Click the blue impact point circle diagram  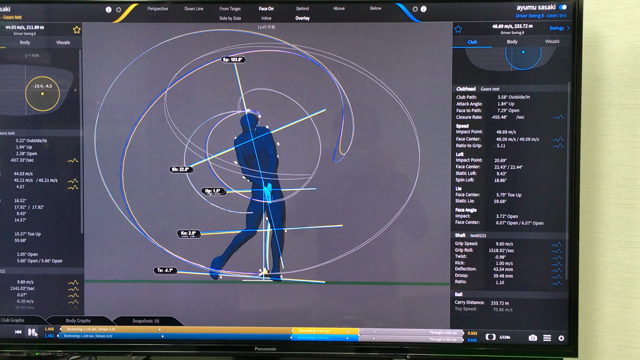[523, 55]
